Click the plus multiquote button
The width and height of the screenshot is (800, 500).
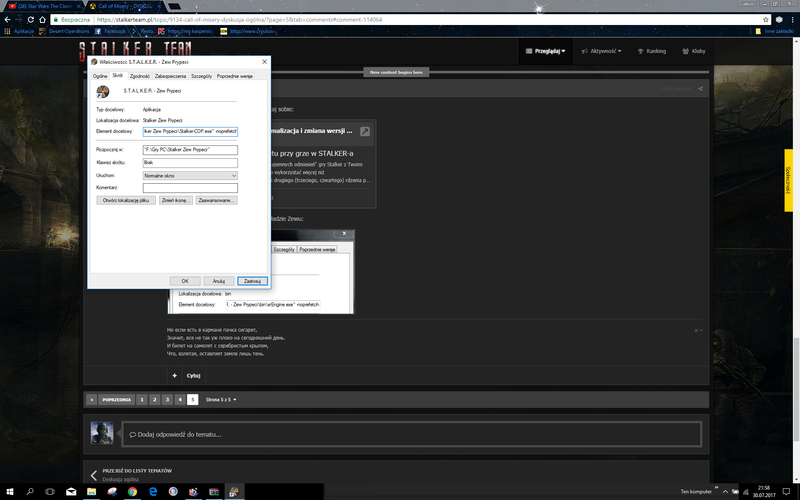(x=174, y=376)
